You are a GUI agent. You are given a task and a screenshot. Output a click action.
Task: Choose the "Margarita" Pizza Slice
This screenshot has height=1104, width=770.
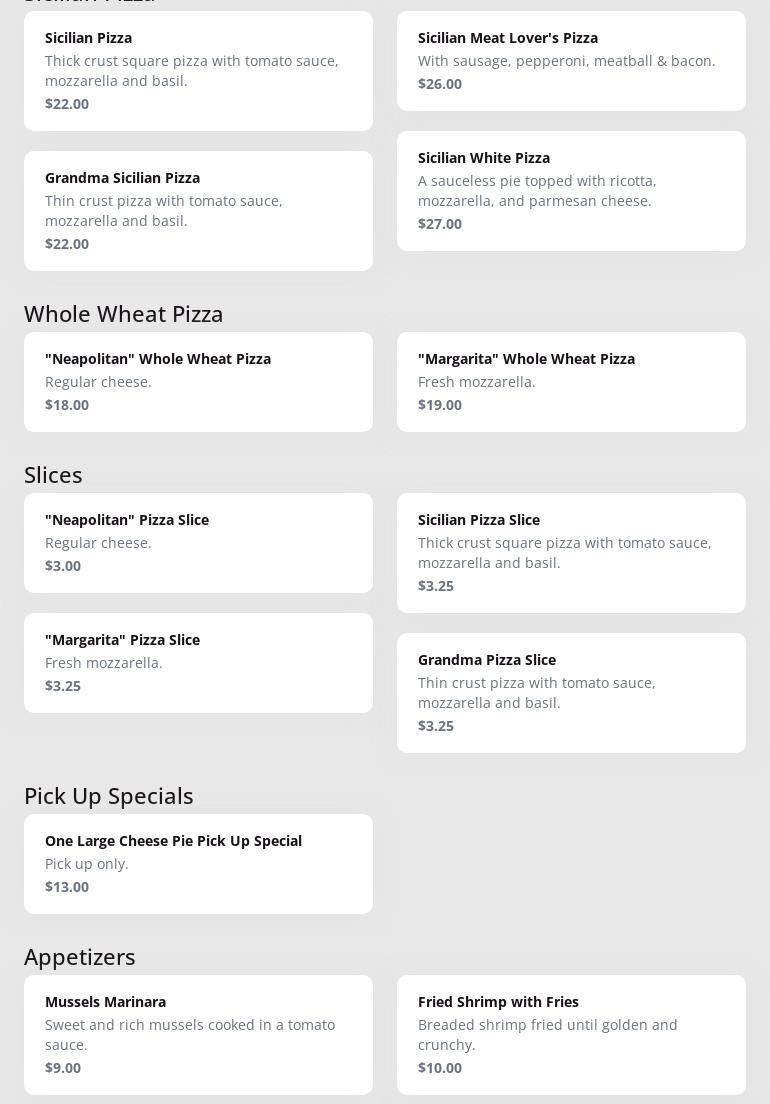[198, 662]
